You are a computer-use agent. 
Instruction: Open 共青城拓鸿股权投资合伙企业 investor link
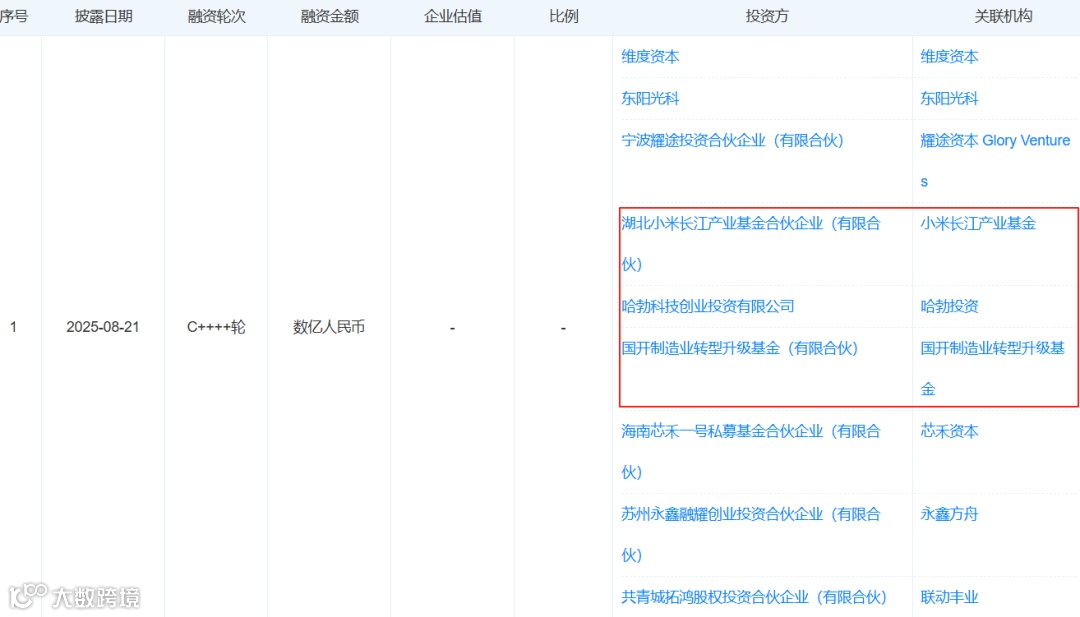point(754,597)
